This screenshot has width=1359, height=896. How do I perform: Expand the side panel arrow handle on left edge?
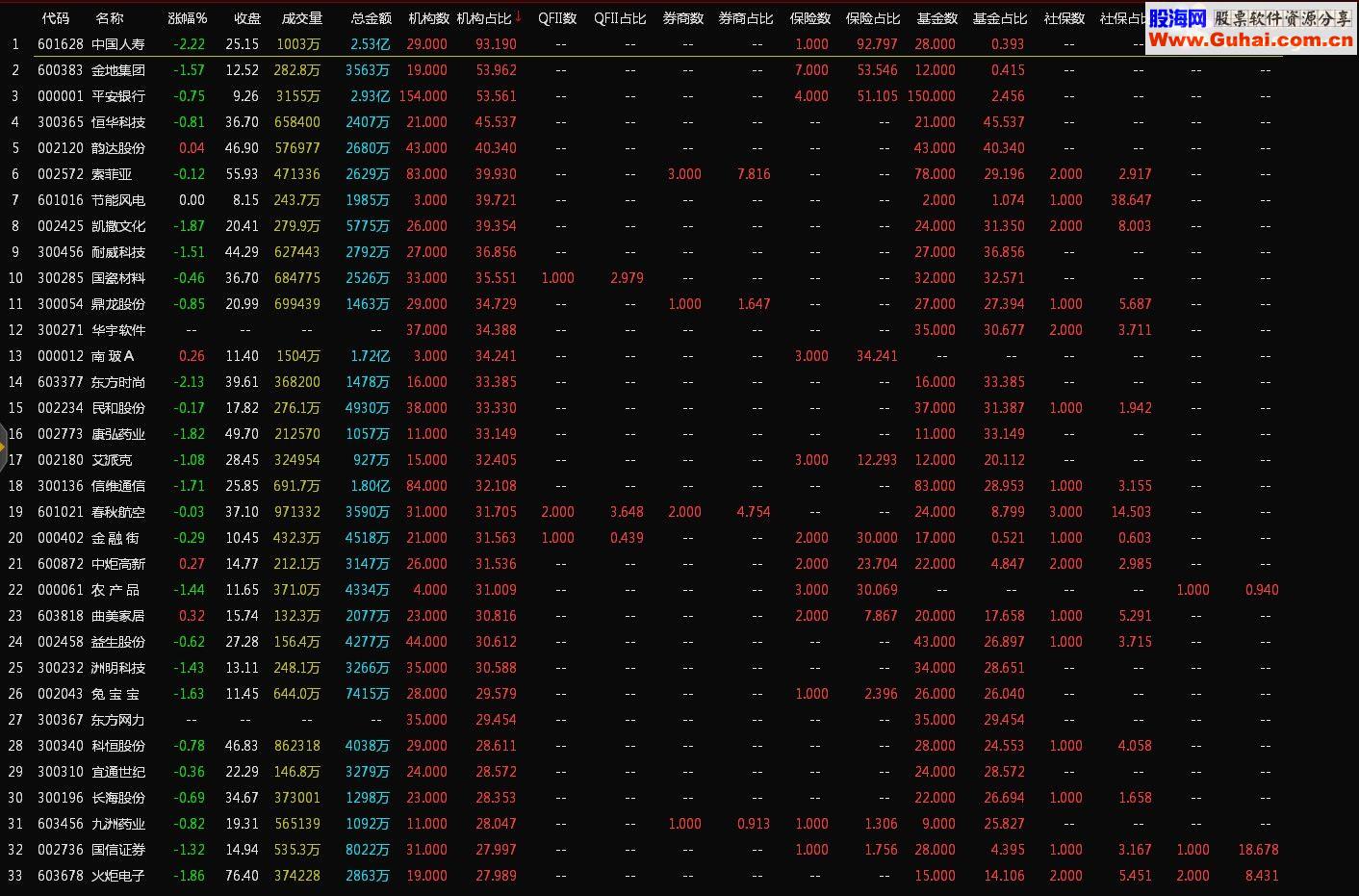coord(3,447)
